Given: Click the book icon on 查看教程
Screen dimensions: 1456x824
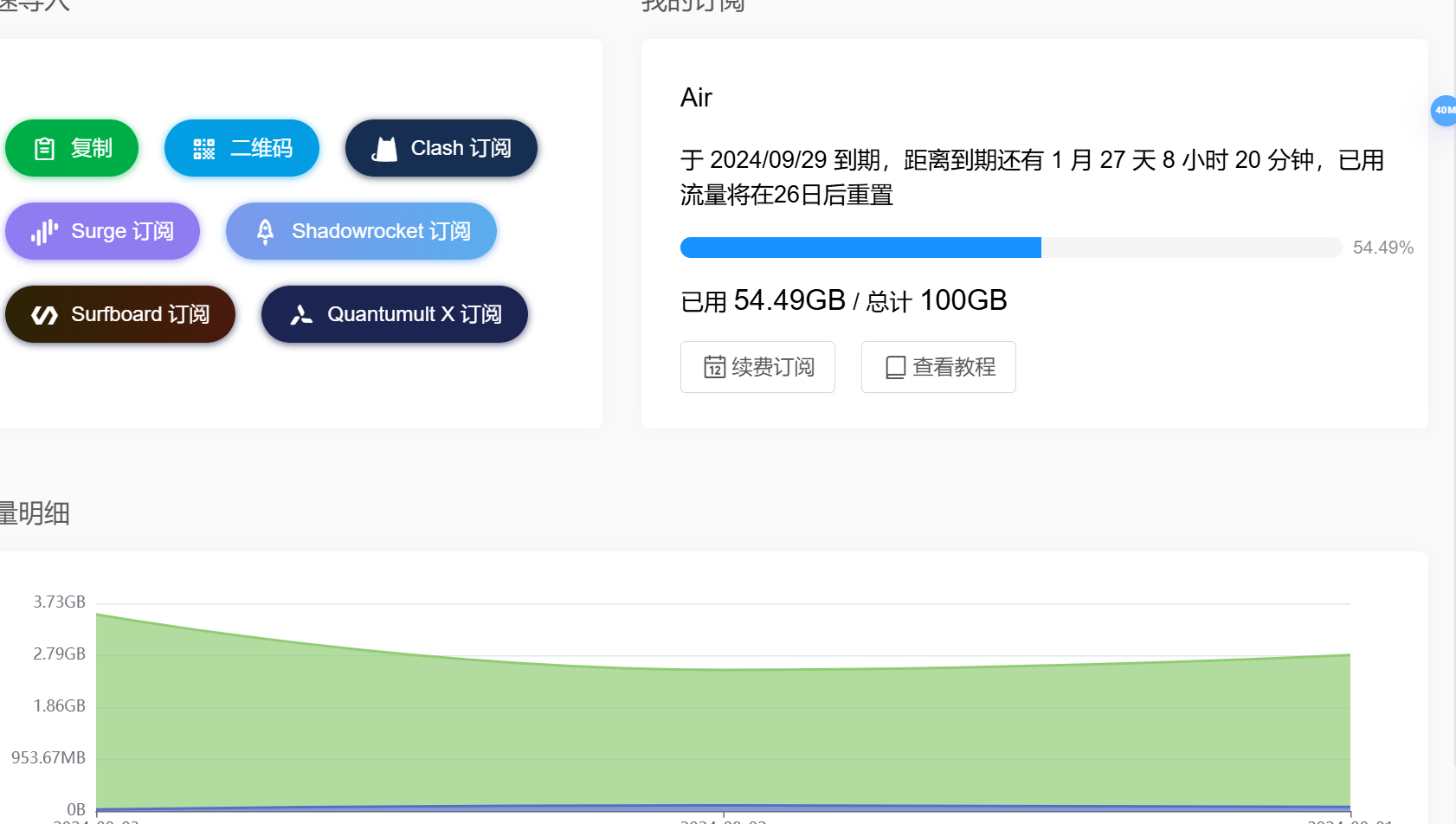Looking at the screenshot, I should click(895, 367).
